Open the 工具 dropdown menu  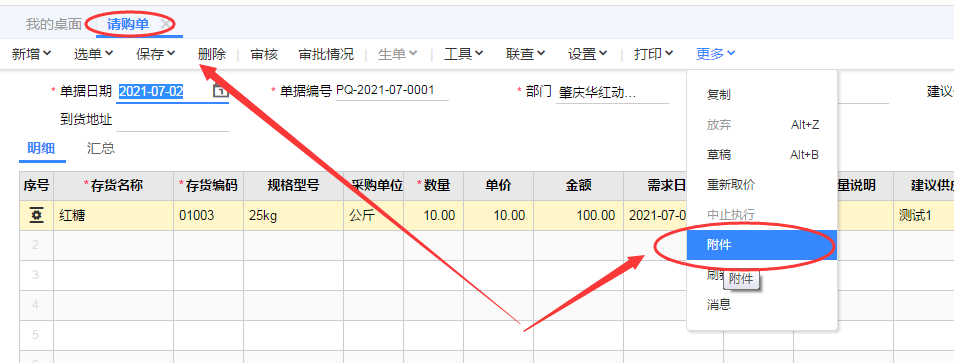(x=464, y=54)
